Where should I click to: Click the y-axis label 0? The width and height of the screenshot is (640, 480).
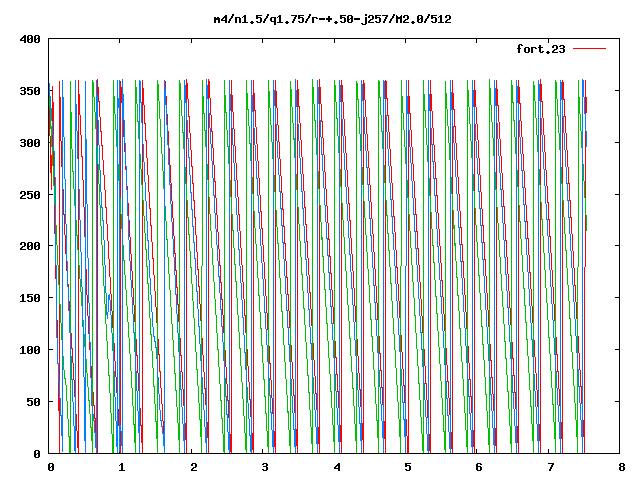(37, 454)
